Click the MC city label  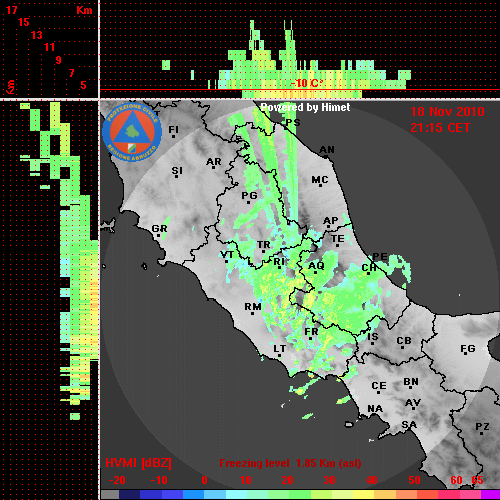click(320, 180)
